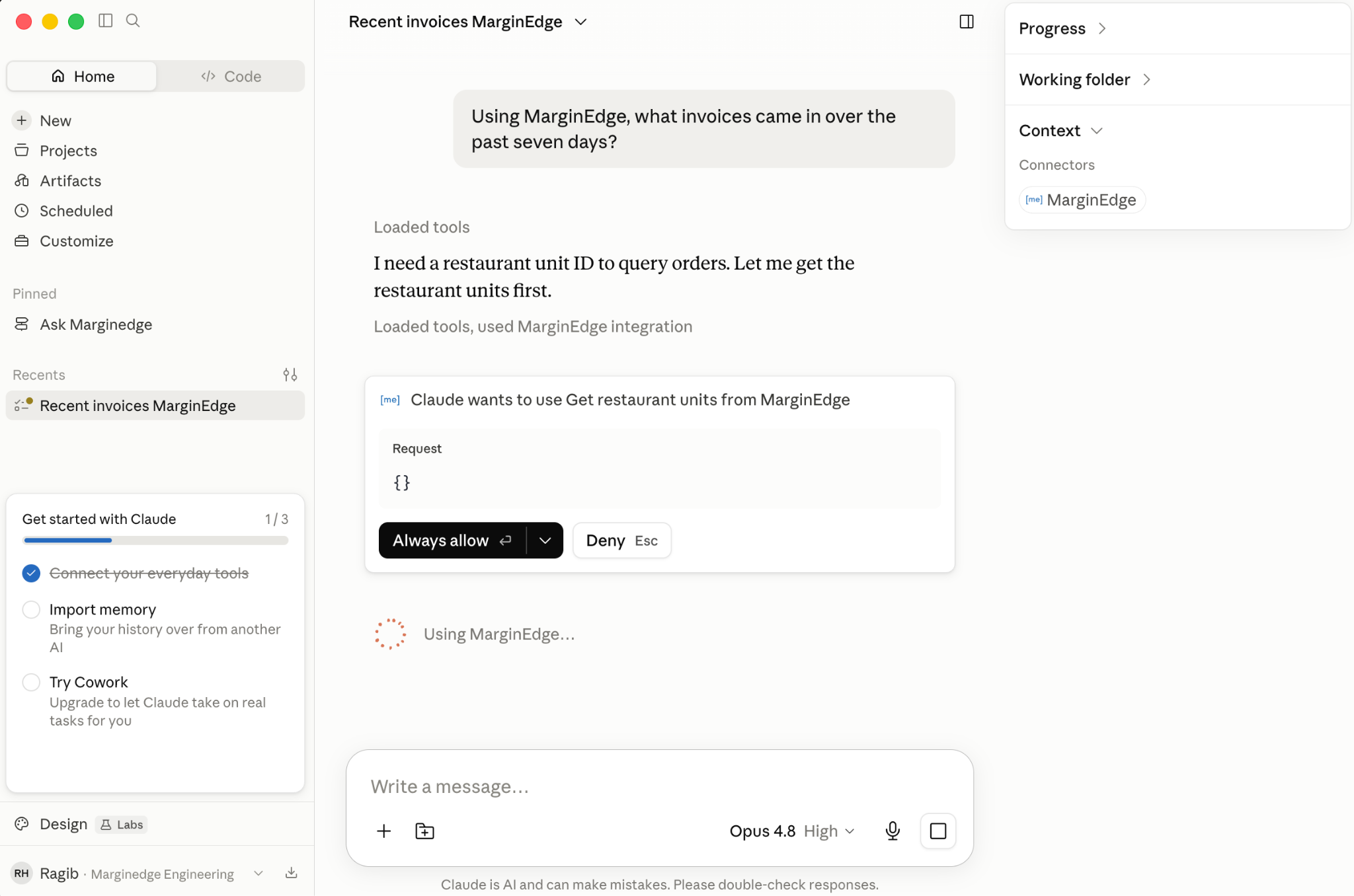Click the Ask Marginedge pinned icon
The height and width of the screenshot is (896, 1354).
coord(22,324)
